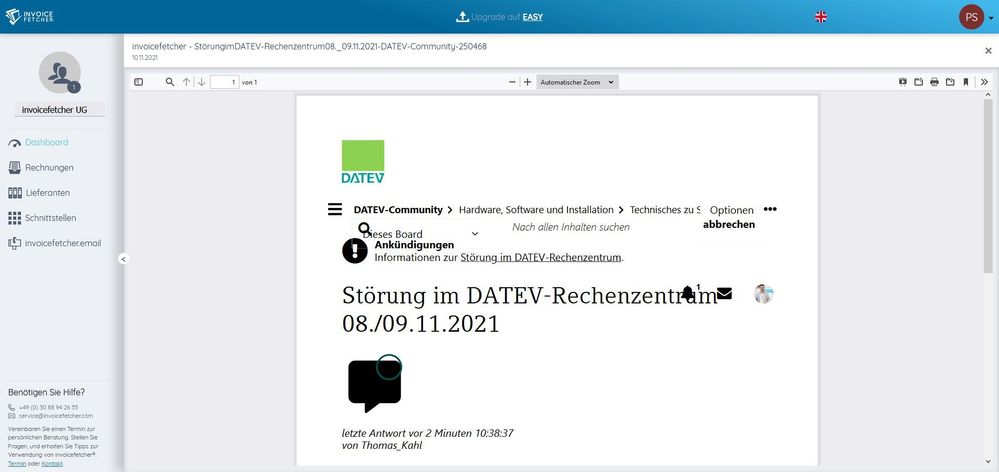The height and width of the screenshot is (472, 999).
Task: Click the page number input field
Action: click(x=225, y=82)
